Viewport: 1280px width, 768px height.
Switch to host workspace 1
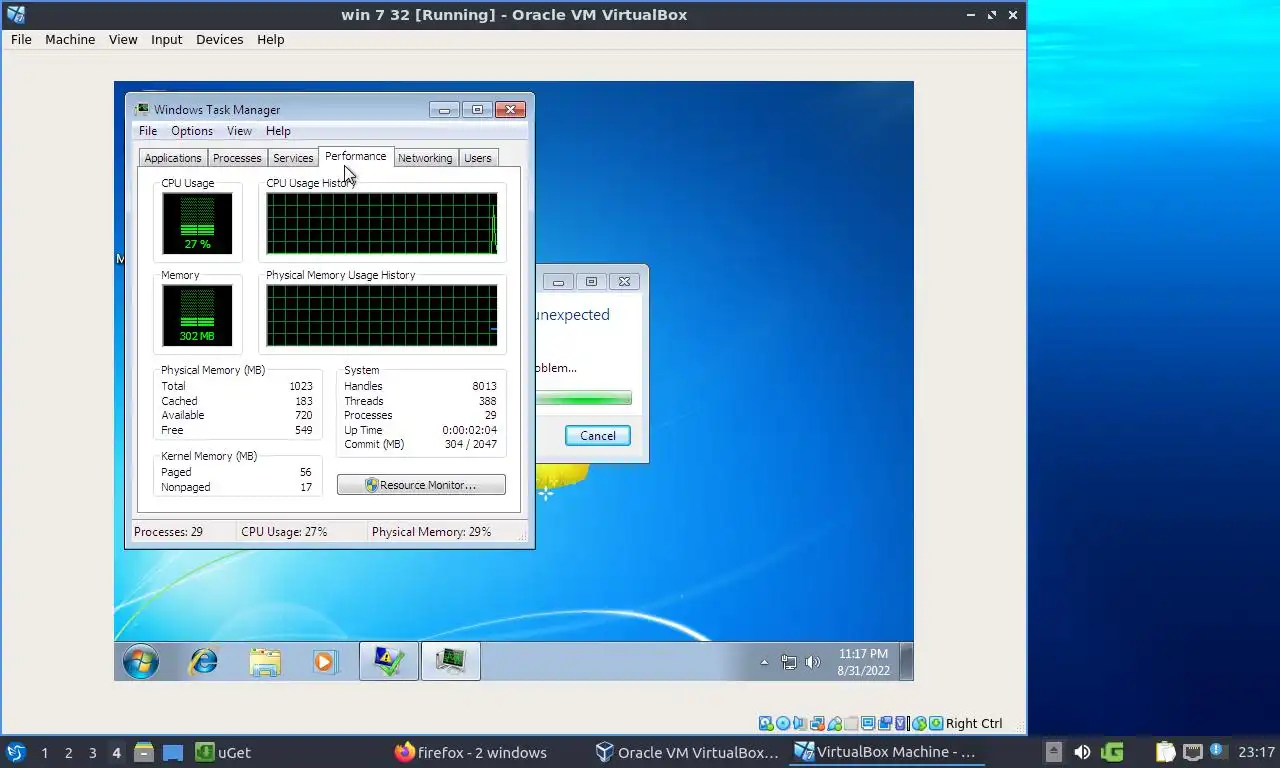(44, 753)
